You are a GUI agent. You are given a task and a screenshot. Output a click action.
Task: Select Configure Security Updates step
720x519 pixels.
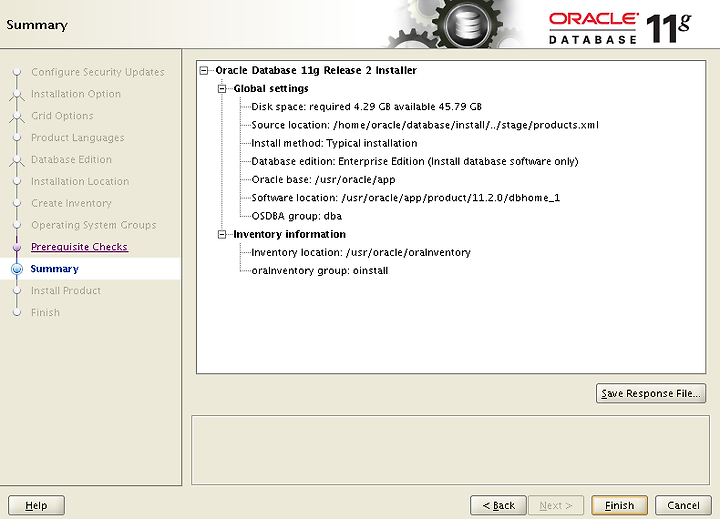pyautogui.click(x=98, y=72)
